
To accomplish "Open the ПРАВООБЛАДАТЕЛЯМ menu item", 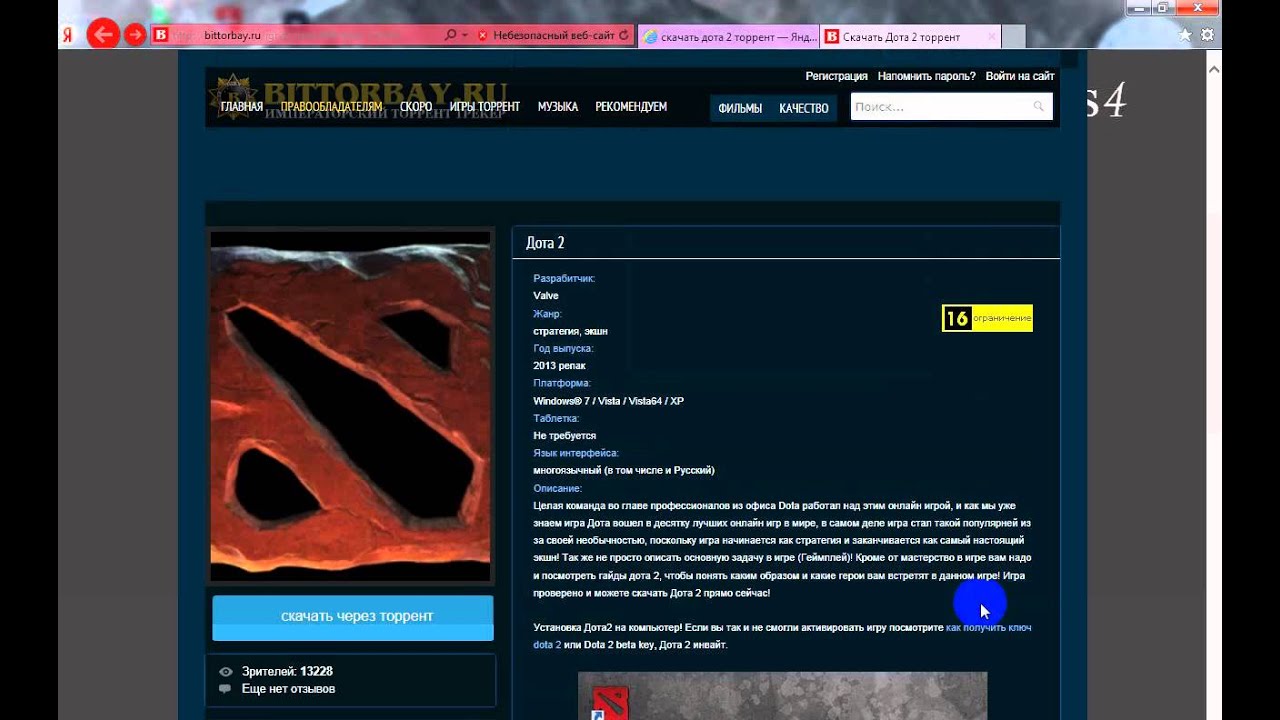I will point(331,107).
